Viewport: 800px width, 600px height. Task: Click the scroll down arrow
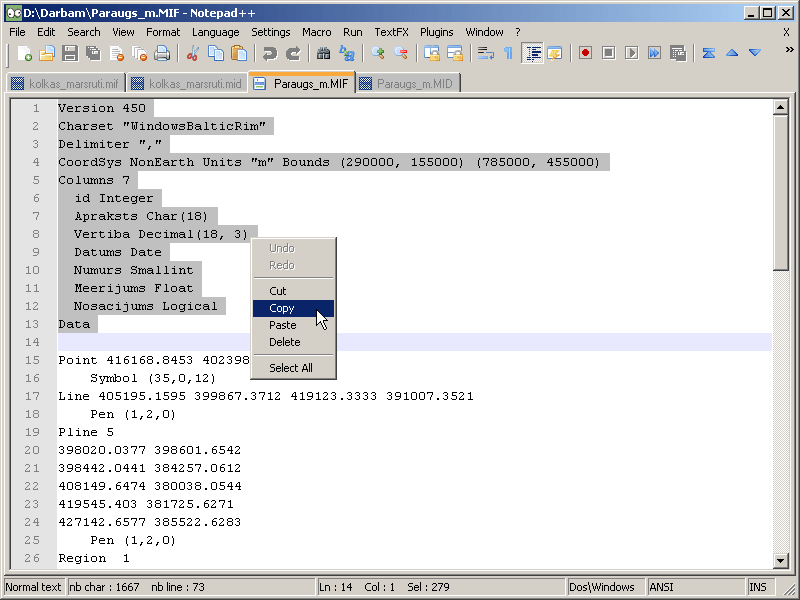point(781,561)
